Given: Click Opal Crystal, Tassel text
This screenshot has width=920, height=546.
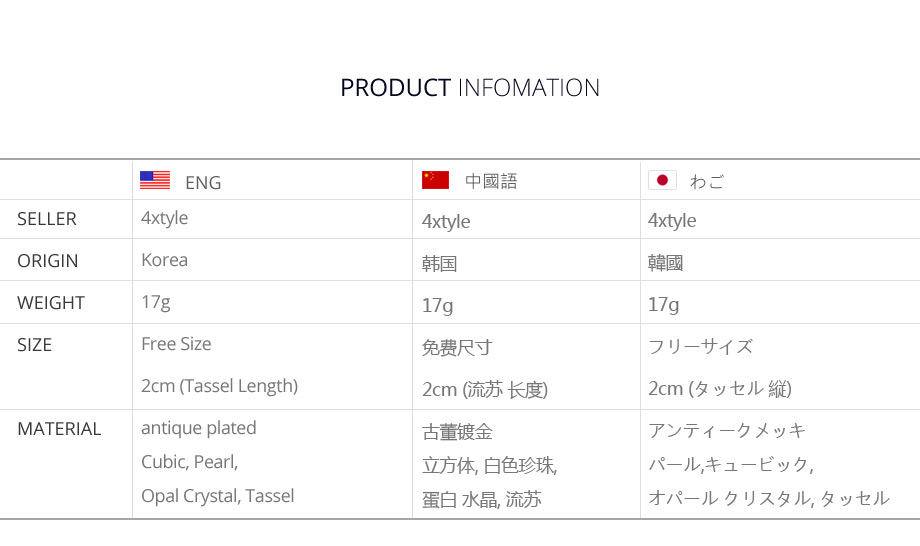Looking at the screenshot, I should [x=217, y=496].
